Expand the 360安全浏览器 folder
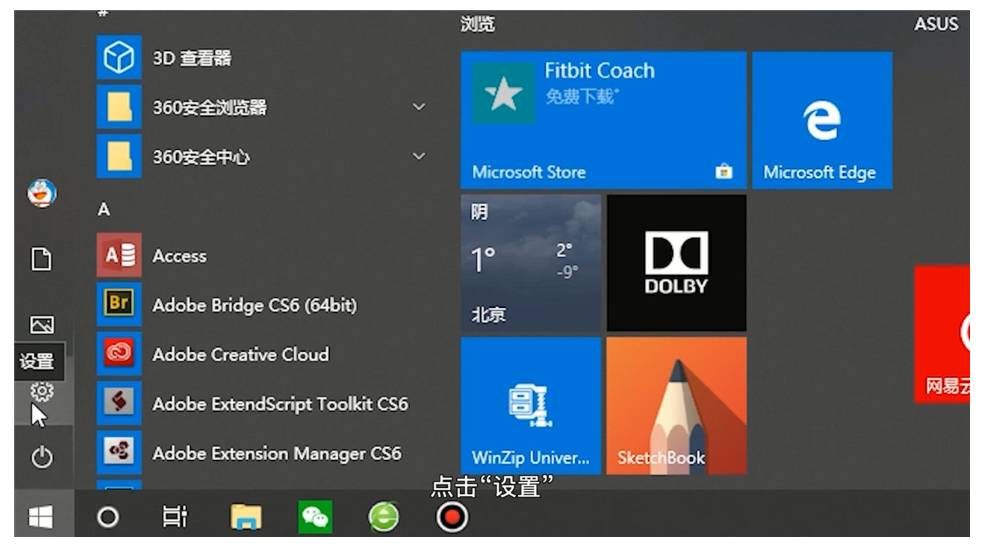The image size is (982, 546). point(418,107)
